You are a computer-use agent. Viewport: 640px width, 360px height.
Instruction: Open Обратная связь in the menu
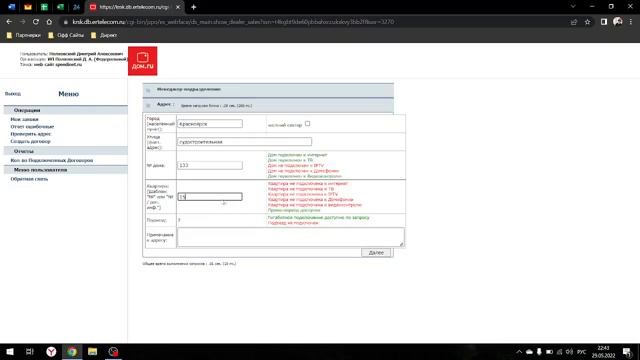29,179
